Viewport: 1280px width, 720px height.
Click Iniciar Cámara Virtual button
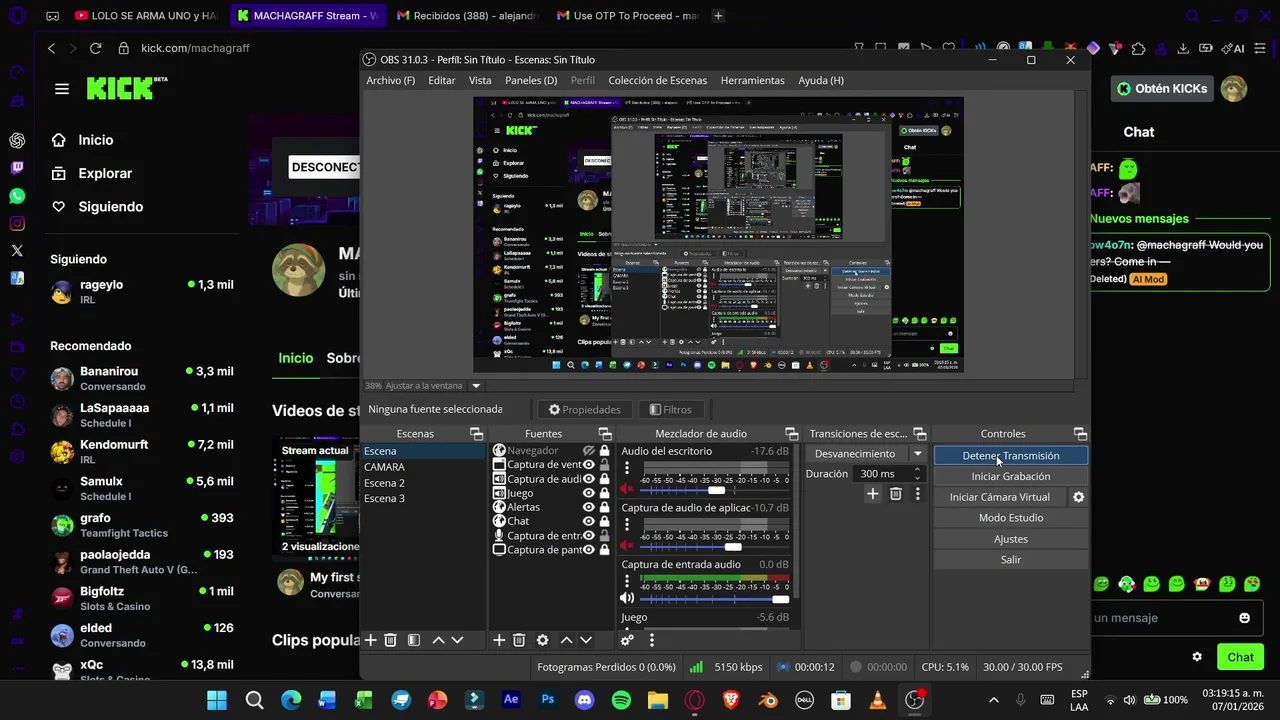pos(1000,497)
